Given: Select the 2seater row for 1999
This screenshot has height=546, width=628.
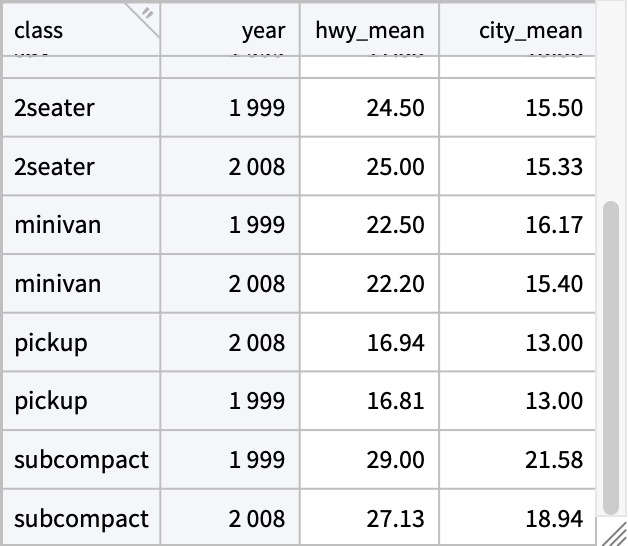Looking at the screenshot, I should (x=55, y=108).
